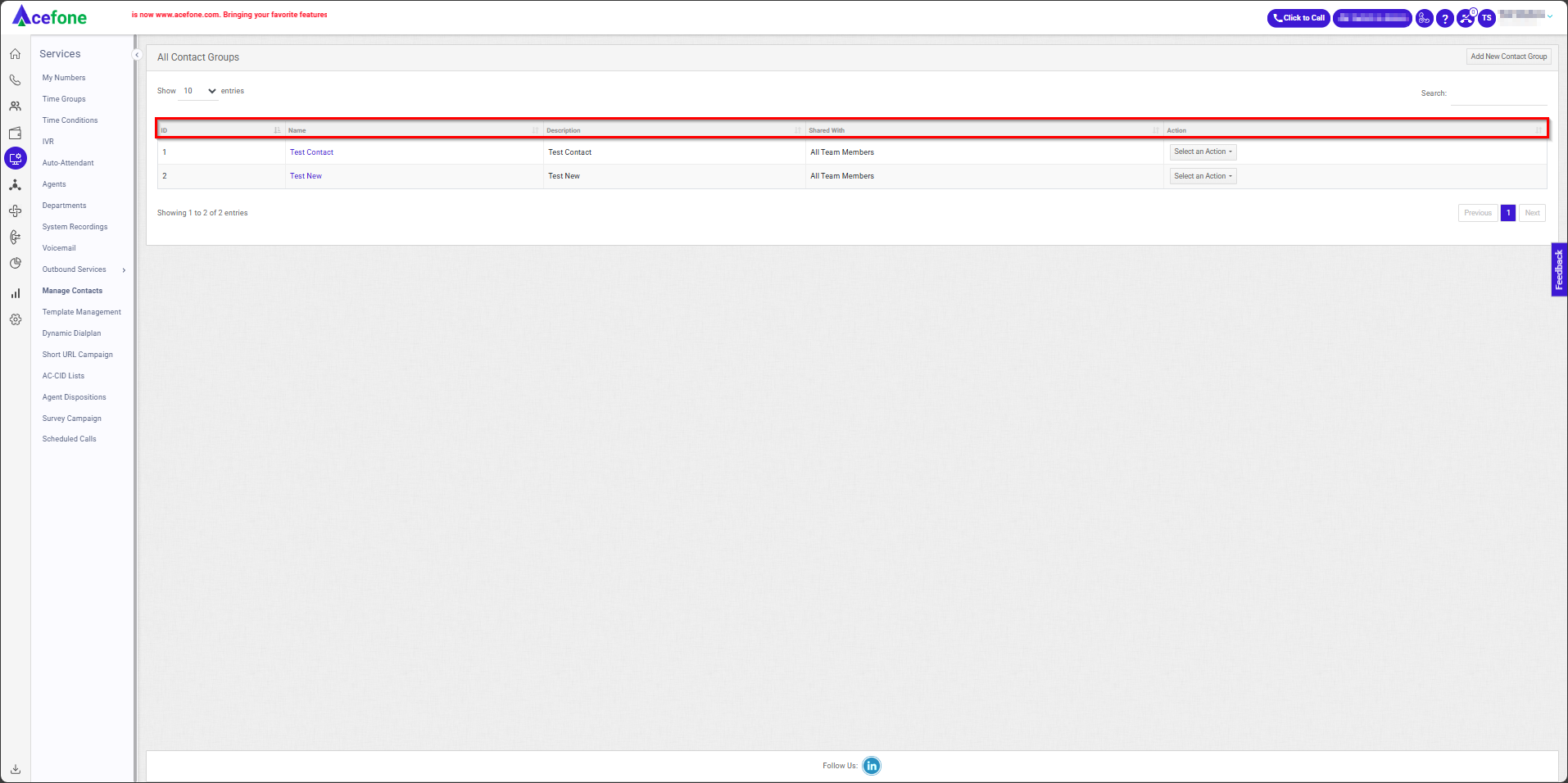Click 'Showing 1 to 2 of 2 entries' text

point(202,213)
